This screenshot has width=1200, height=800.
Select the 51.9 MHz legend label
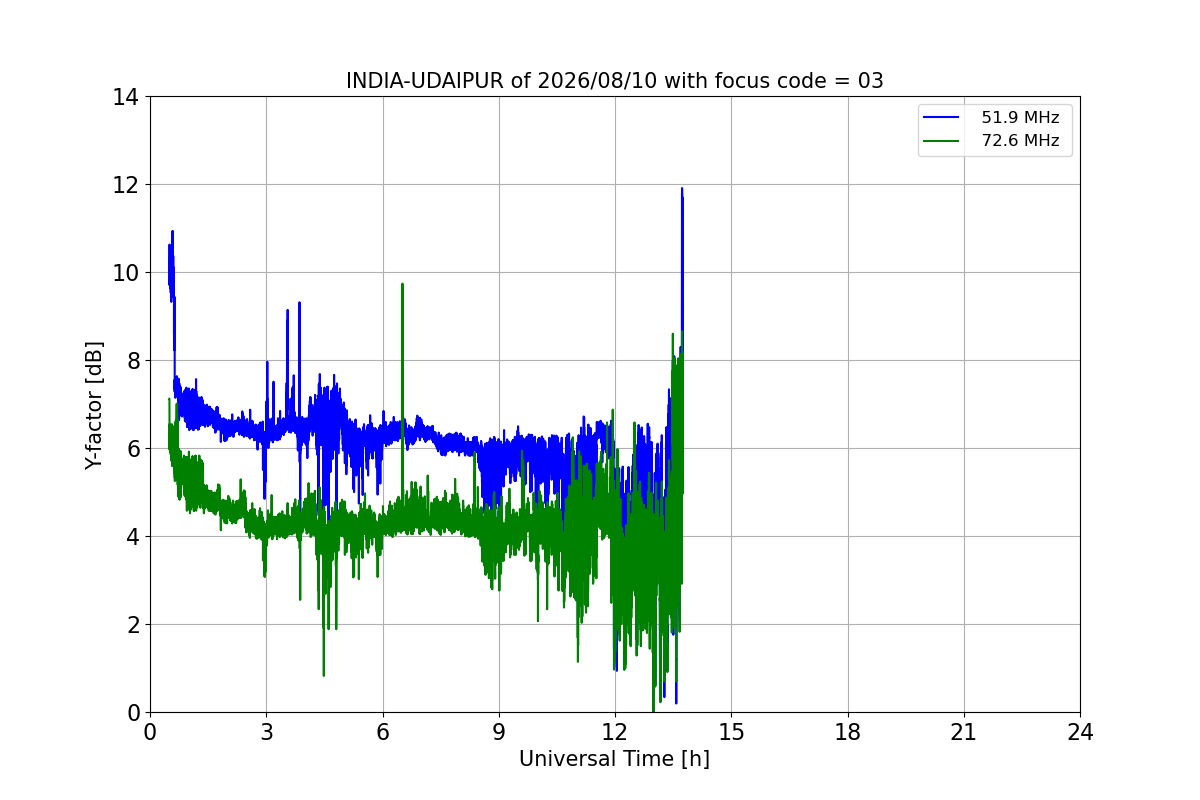(x=1020, y=118)
